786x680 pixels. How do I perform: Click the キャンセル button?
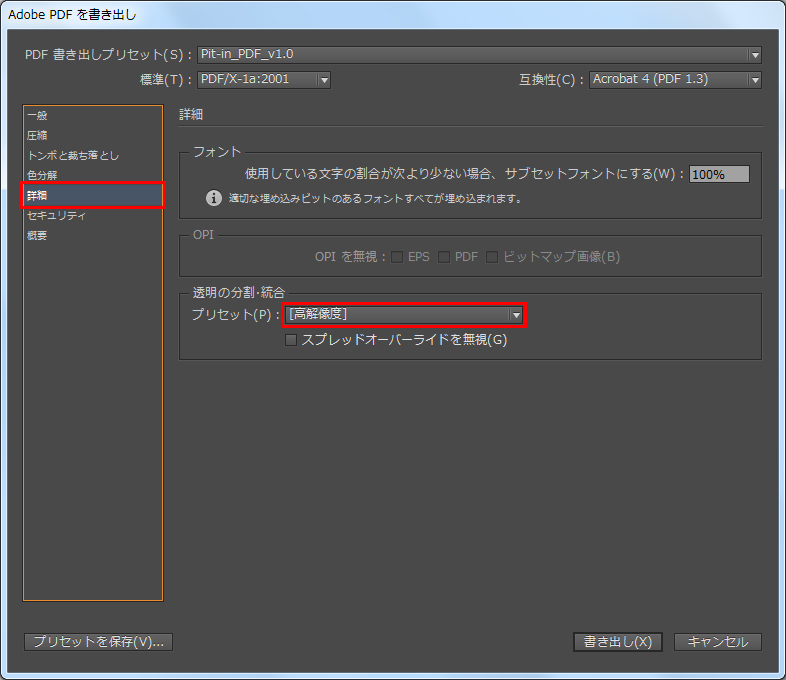(717, 642)
